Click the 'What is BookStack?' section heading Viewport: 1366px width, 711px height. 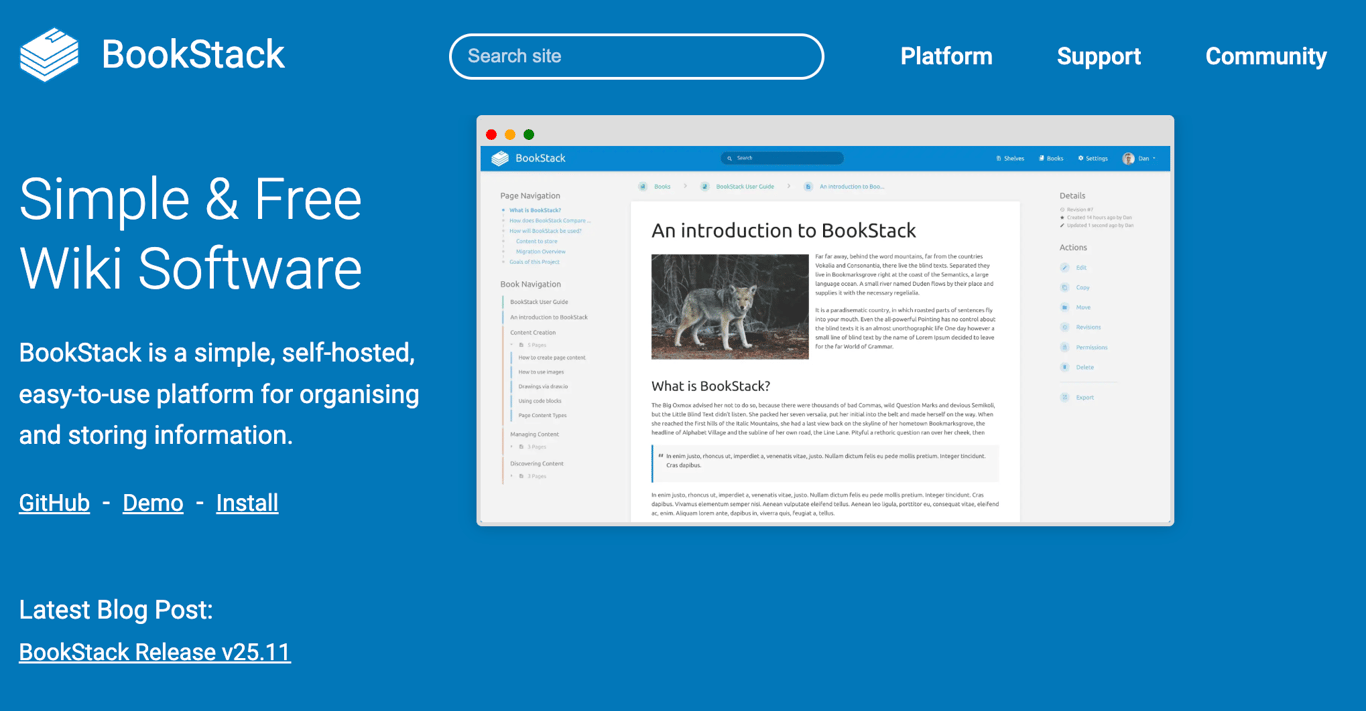pyautogui.click(x=711, y=386)
